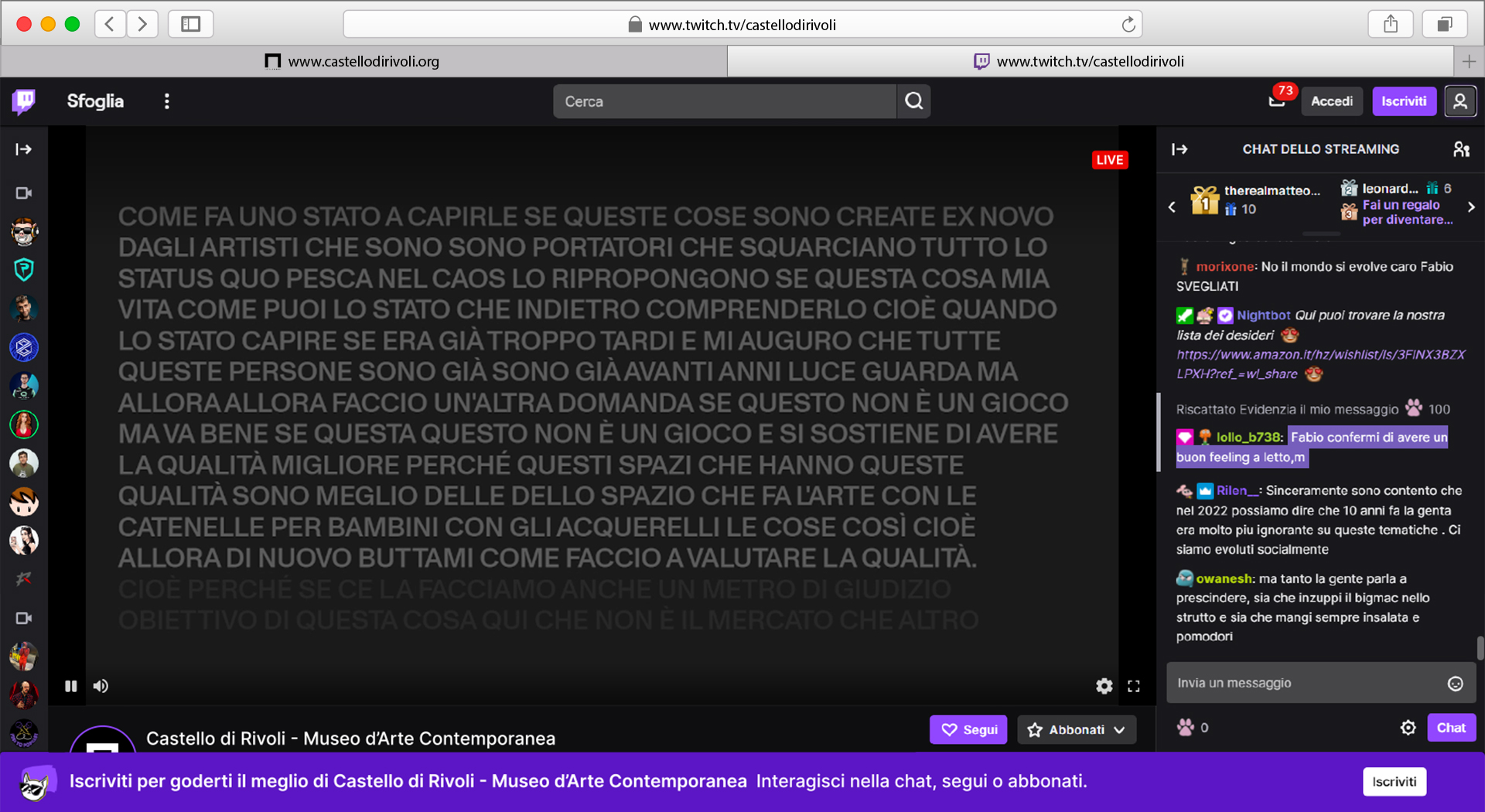Click Nightbot username in chat
The width and height of the screenshot is (1485, 812).
coord(1263,316)
